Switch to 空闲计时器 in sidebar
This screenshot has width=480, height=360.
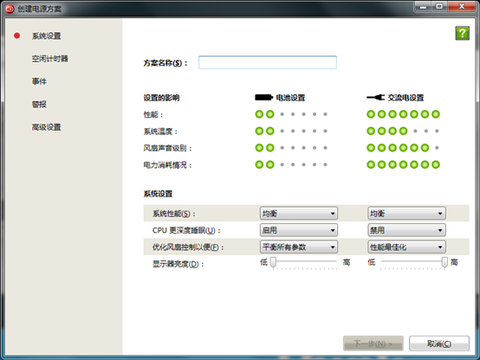pos(50,59)
